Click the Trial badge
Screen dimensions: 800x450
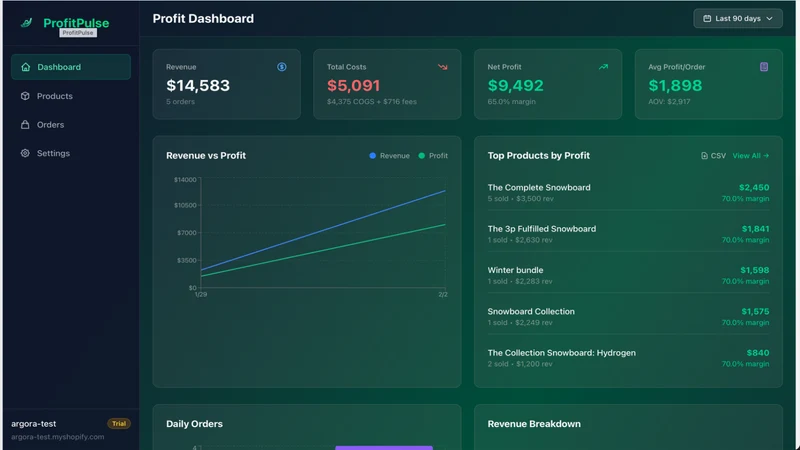pos(119,423)
